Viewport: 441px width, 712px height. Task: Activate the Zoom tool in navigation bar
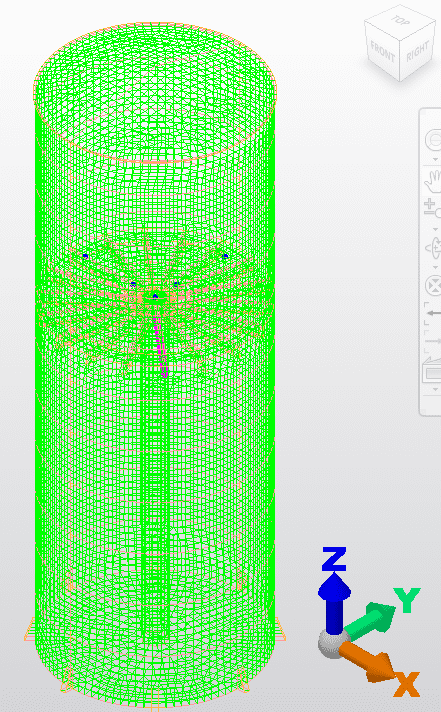point(432,208)
